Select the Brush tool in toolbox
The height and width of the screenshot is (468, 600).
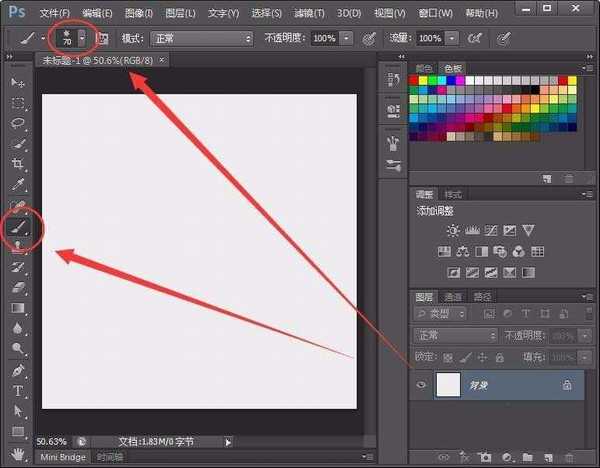tap(18, 226)
